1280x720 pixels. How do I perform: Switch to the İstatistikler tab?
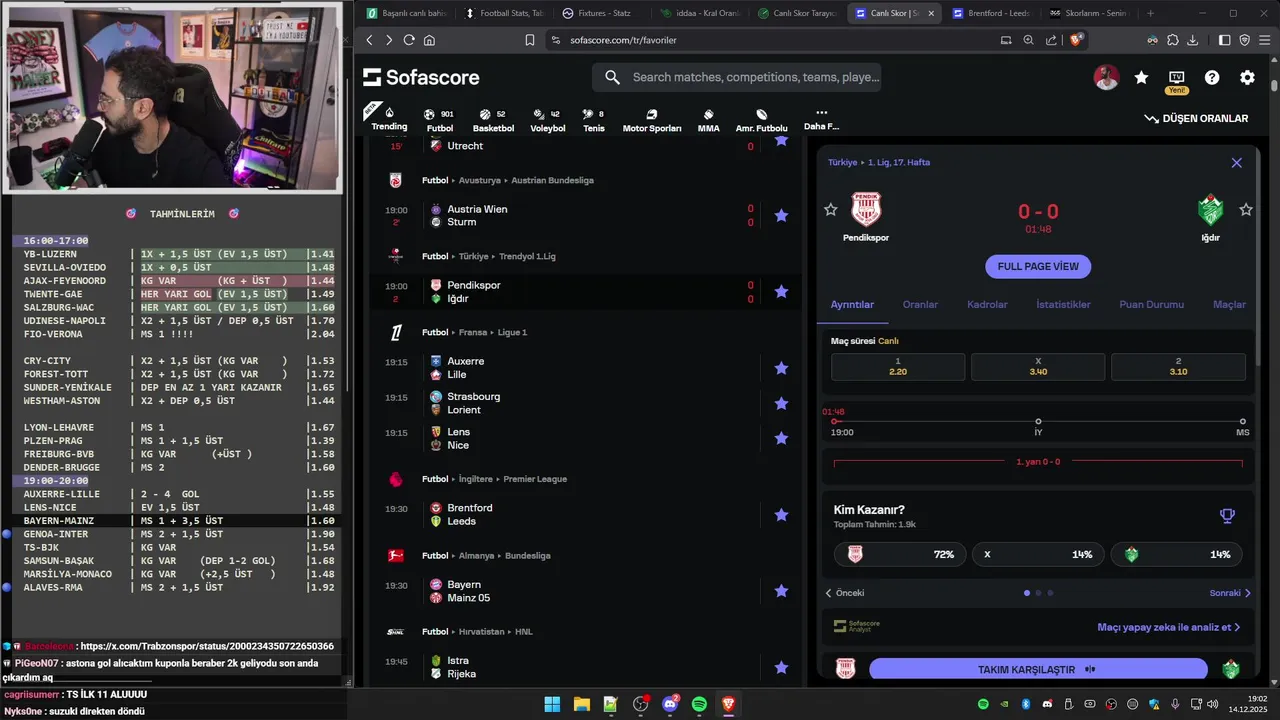tap(1063, 304)
